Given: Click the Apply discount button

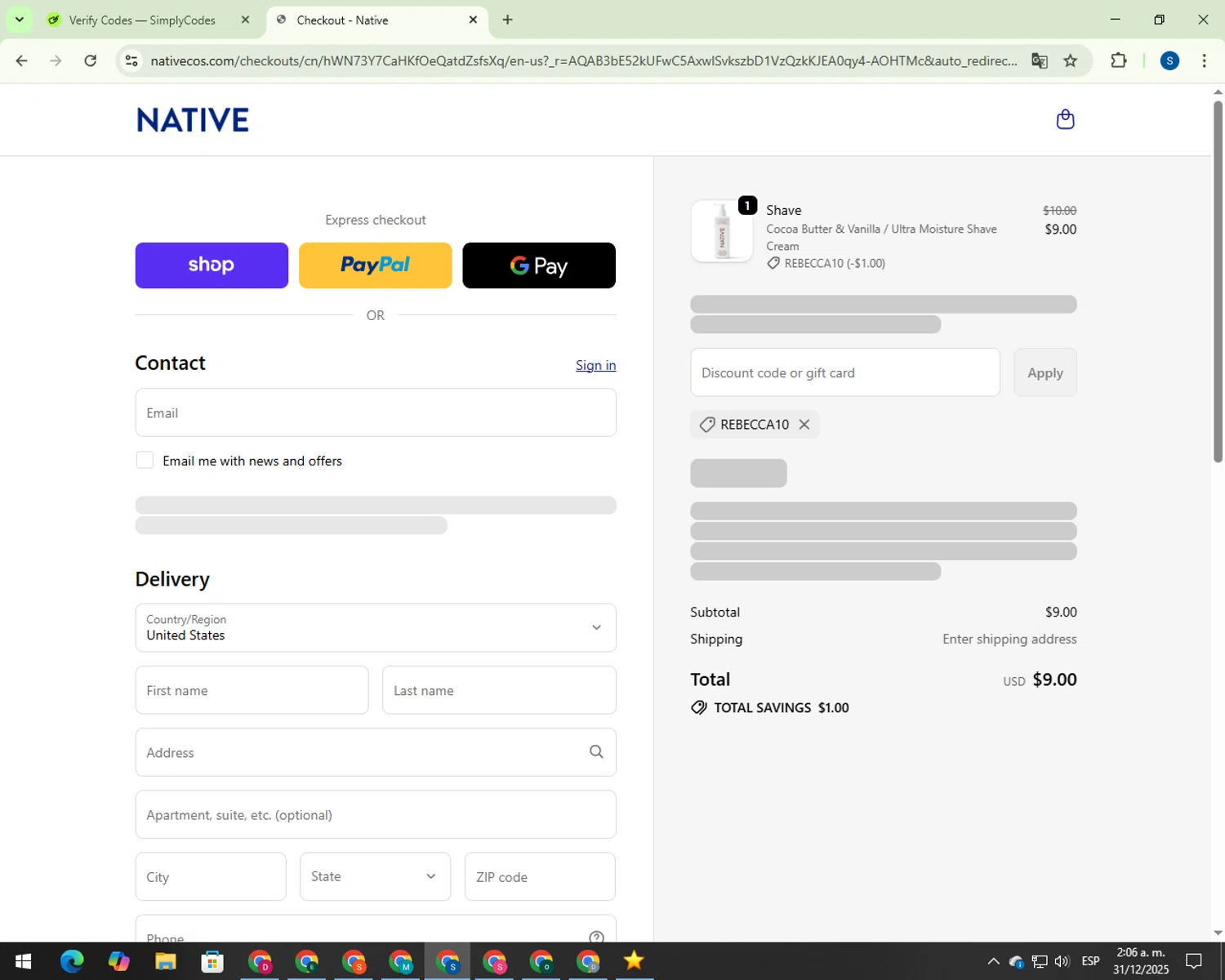Looking at the screenshot, I should pyautogui.click(x=1045, y=372).
